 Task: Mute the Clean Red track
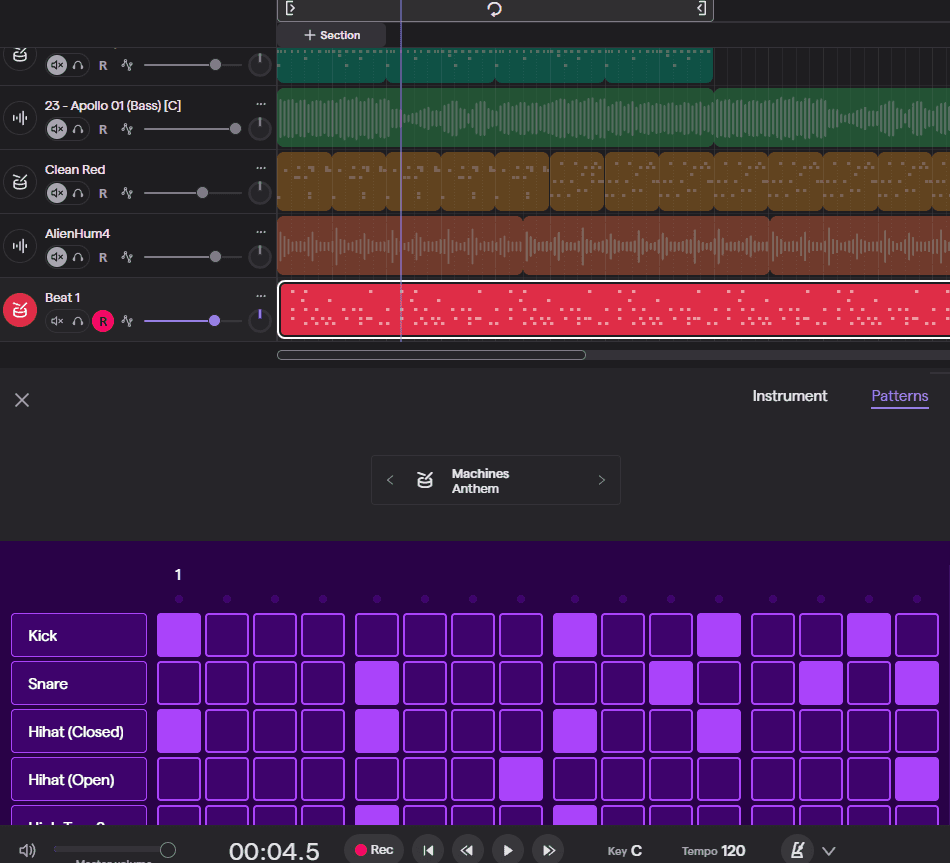[58, 193]
